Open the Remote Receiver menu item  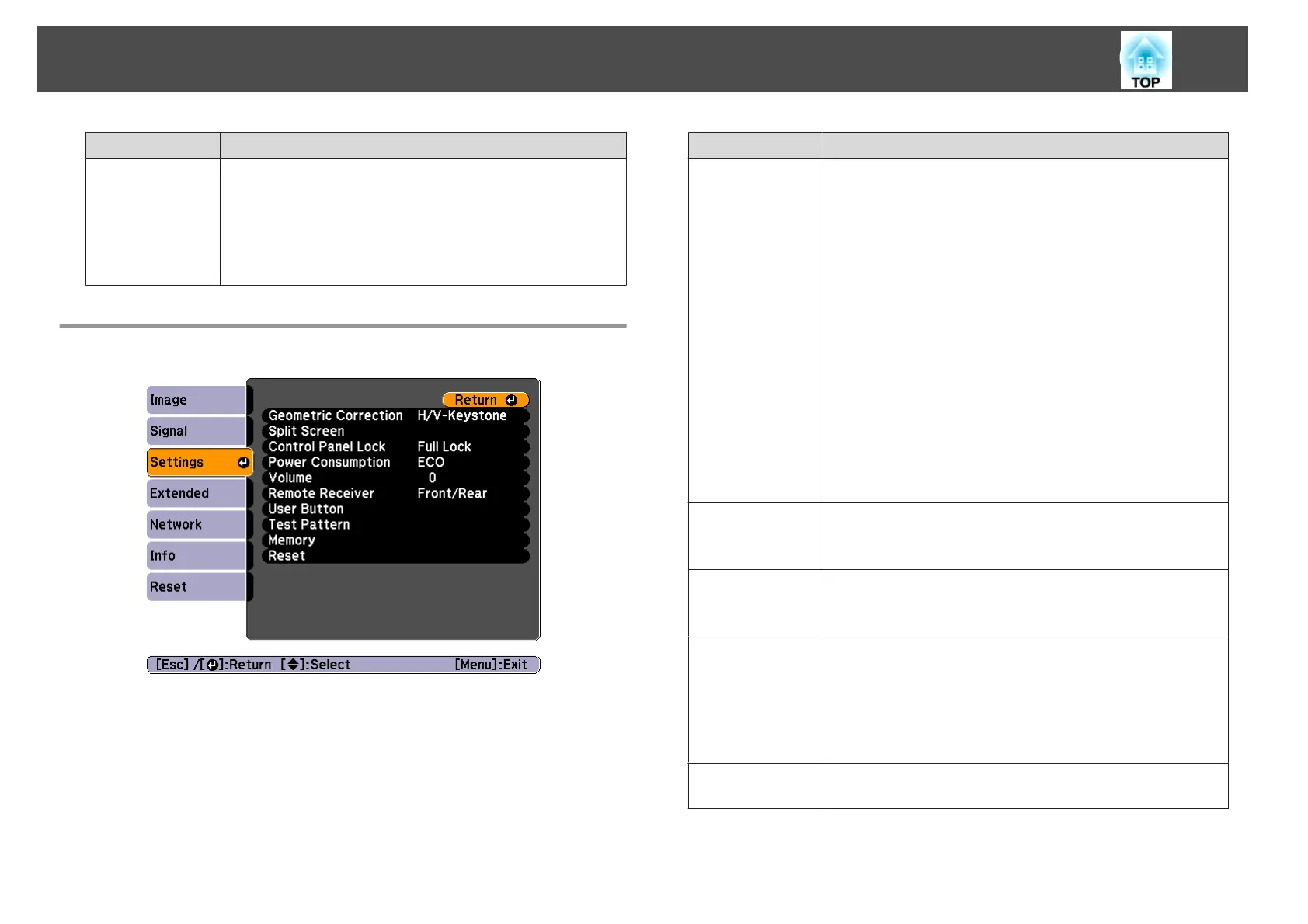pos(395,493)
